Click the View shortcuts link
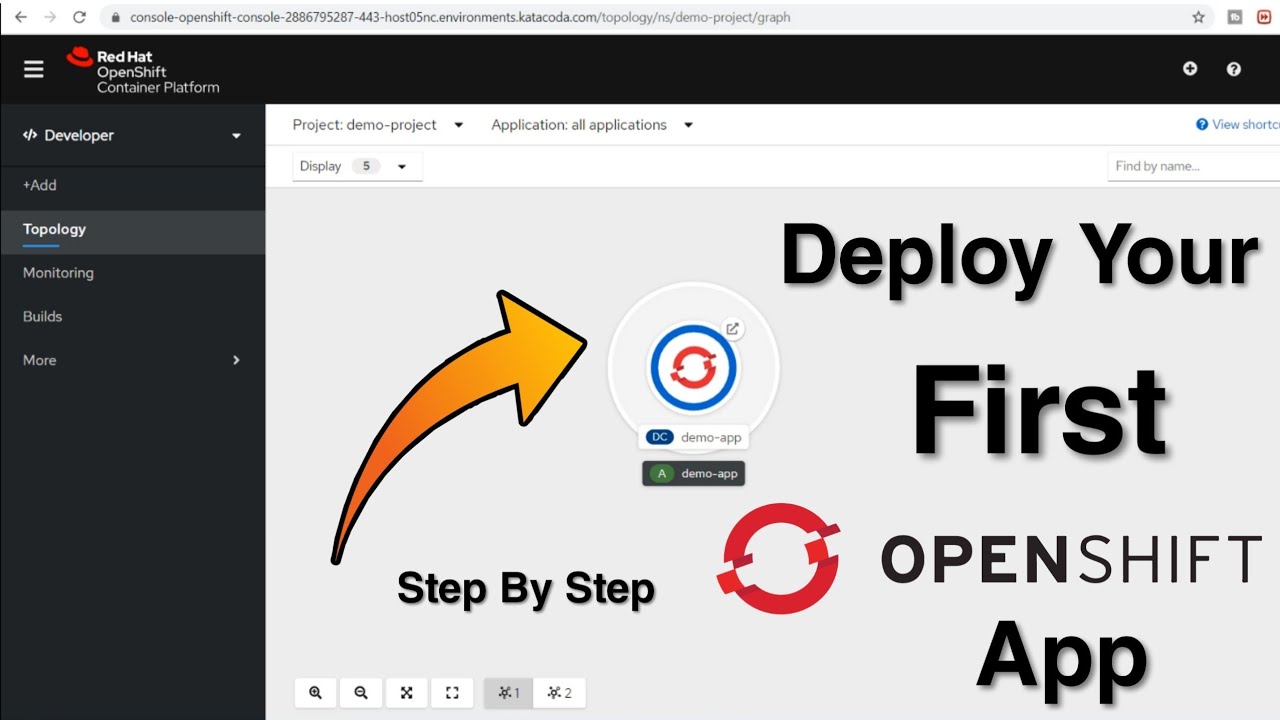 coord(1238,125)
